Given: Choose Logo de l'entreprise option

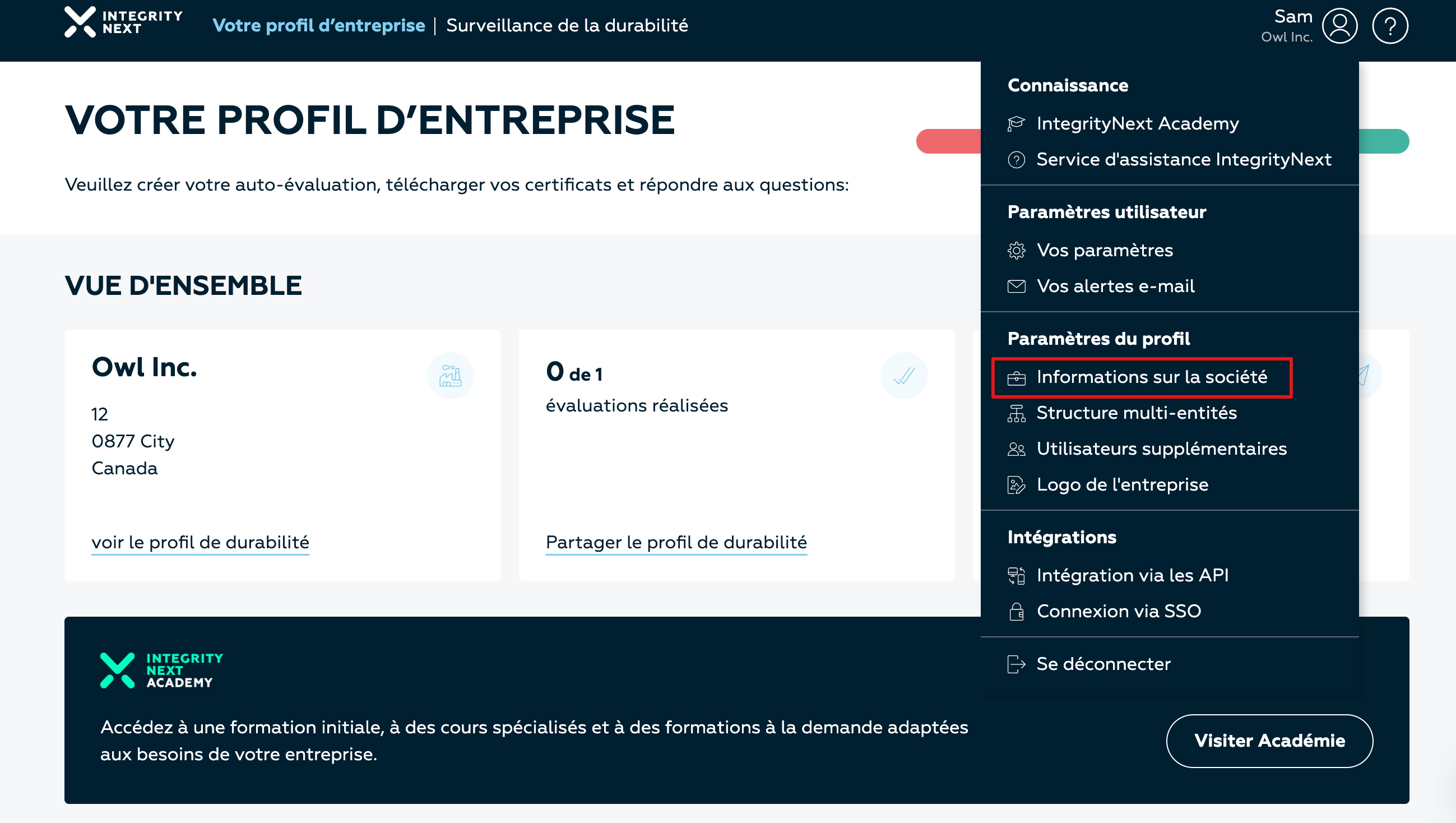Looking at the screenshot, I should [x=1122, y=485].
